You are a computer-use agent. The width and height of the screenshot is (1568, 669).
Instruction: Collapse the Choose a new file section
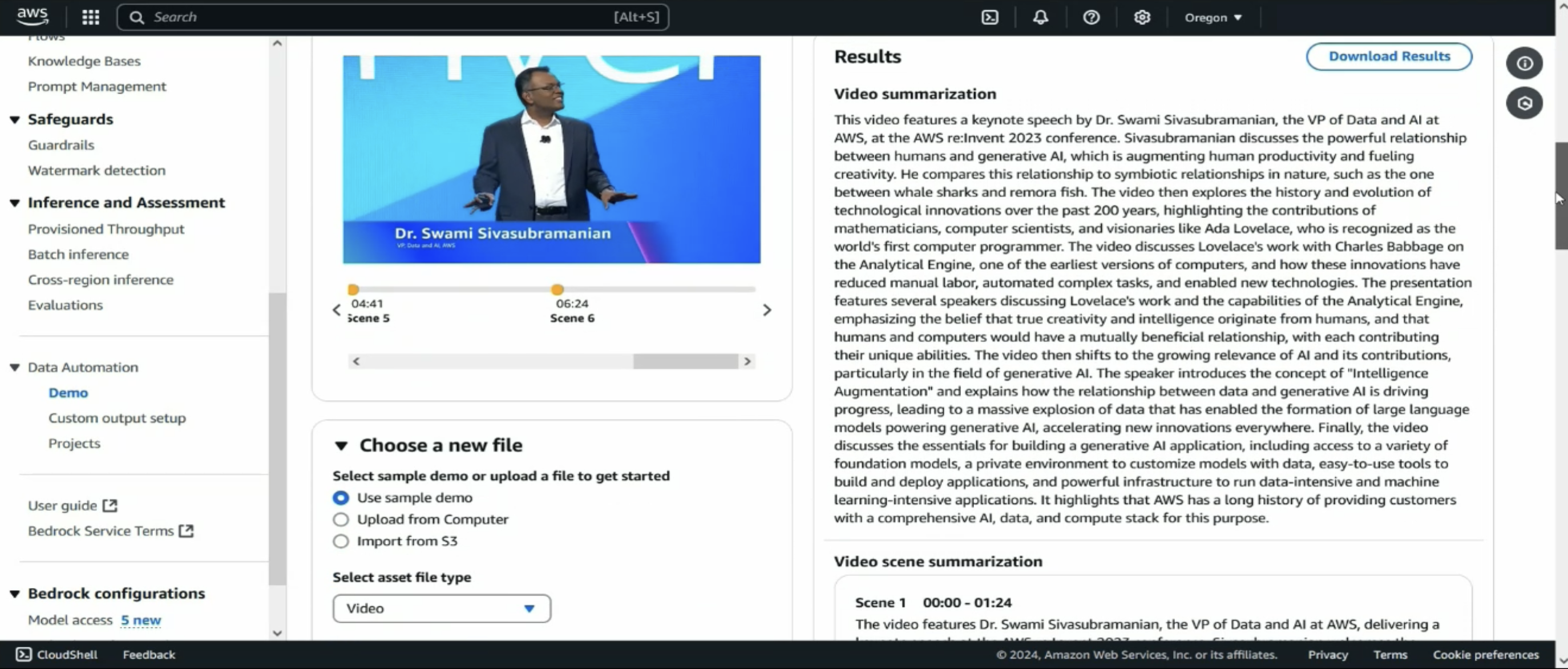click(x=341, y=446)
